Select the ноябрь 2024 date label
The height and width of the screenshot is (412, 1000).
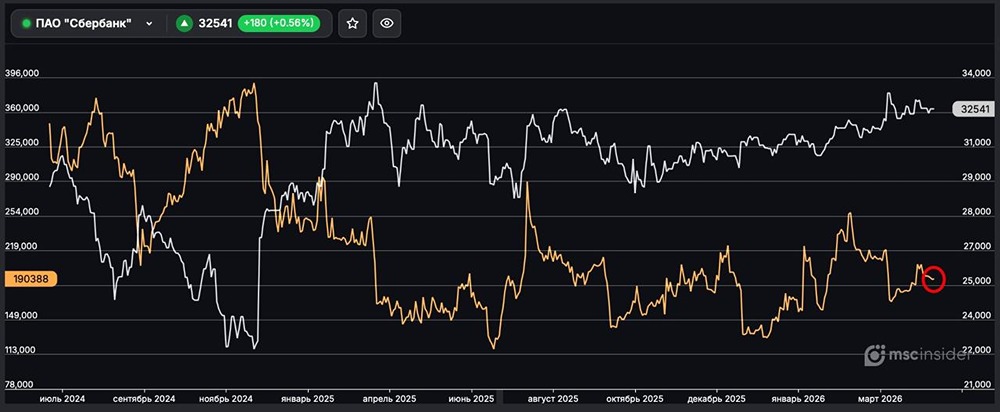point(226,398)
